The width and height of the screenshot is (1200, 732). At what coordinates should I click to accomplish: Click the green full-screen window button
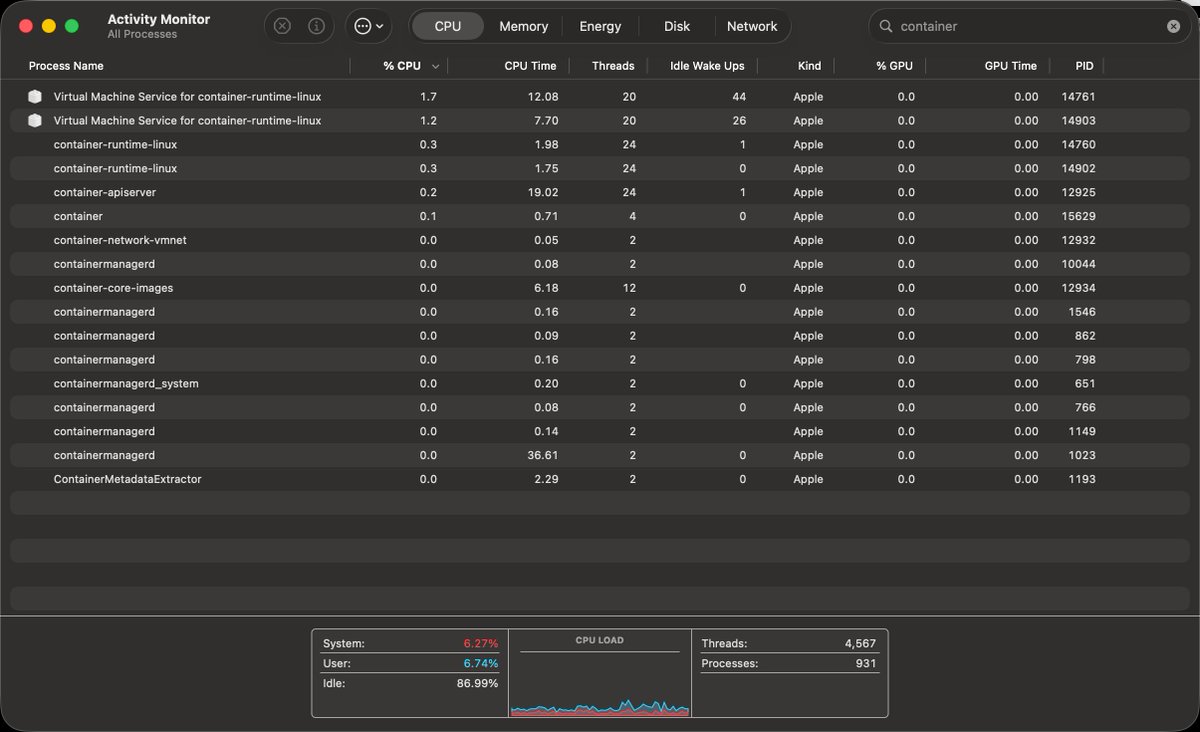pos(72,26)
